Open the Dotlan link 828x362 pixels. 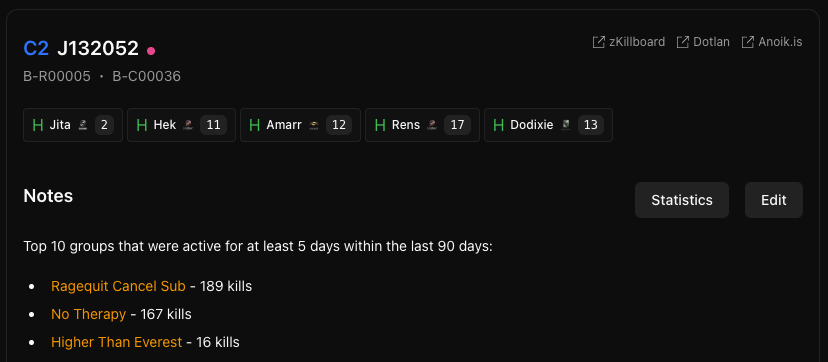tap(703, 42)
